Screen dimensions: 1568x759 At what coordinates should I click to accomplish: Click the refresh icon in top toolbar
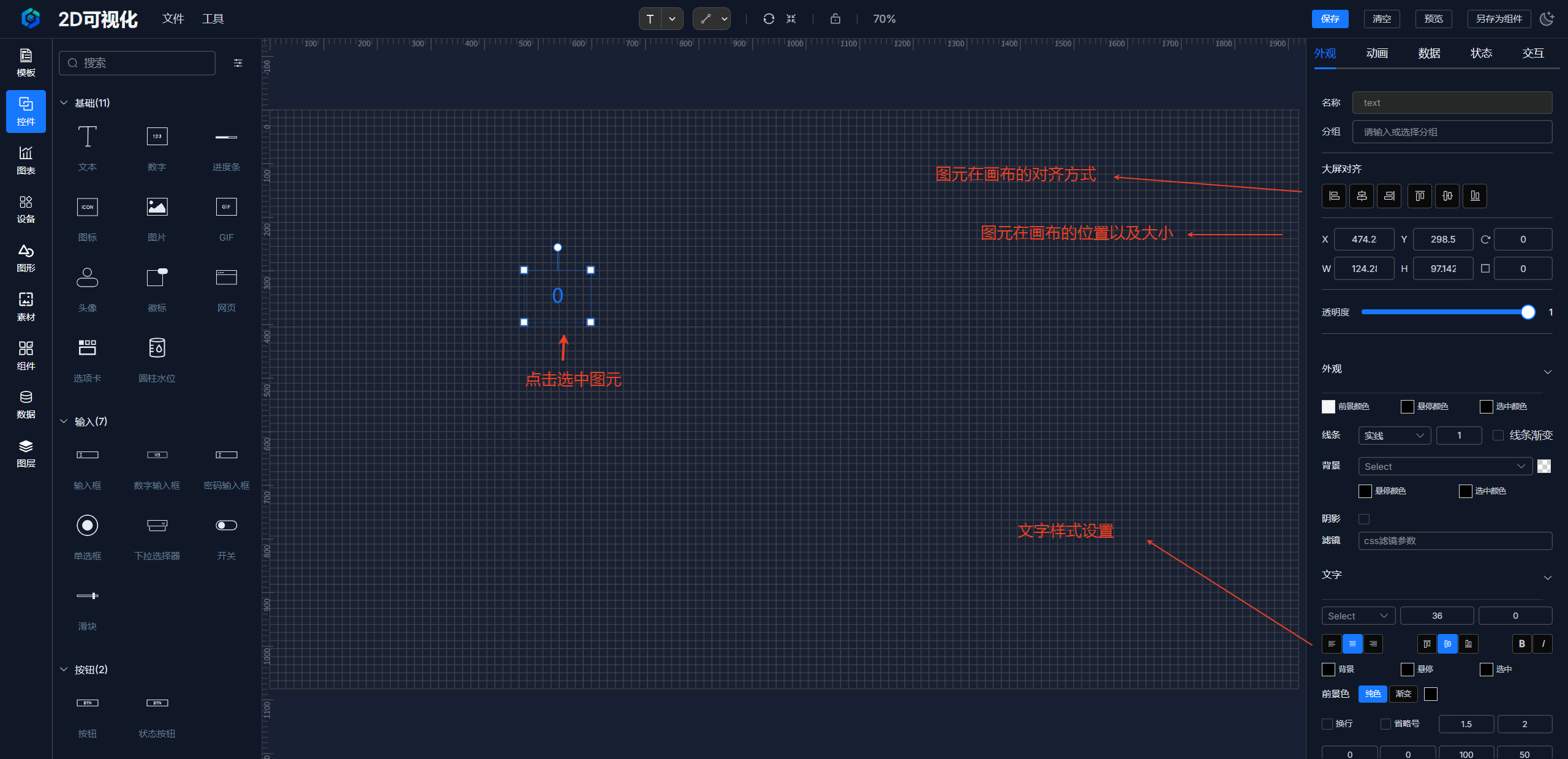coord(769,19)
